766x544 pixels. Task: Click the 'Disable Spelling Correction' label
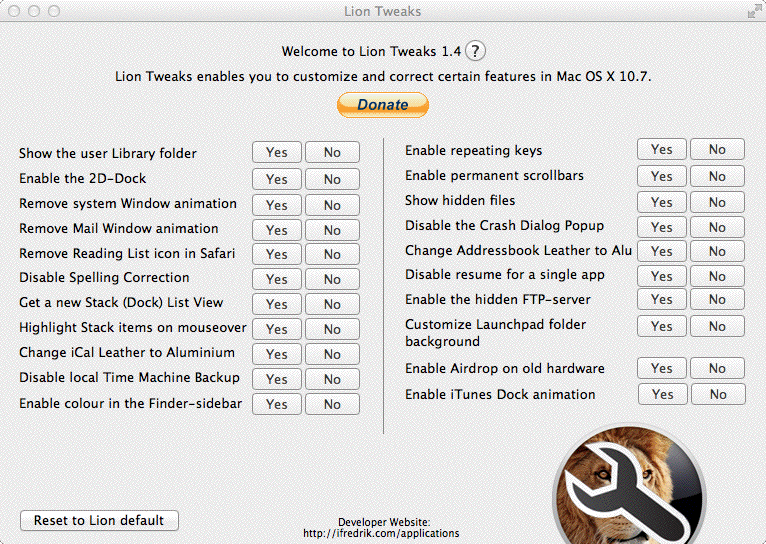pos(104,278)
